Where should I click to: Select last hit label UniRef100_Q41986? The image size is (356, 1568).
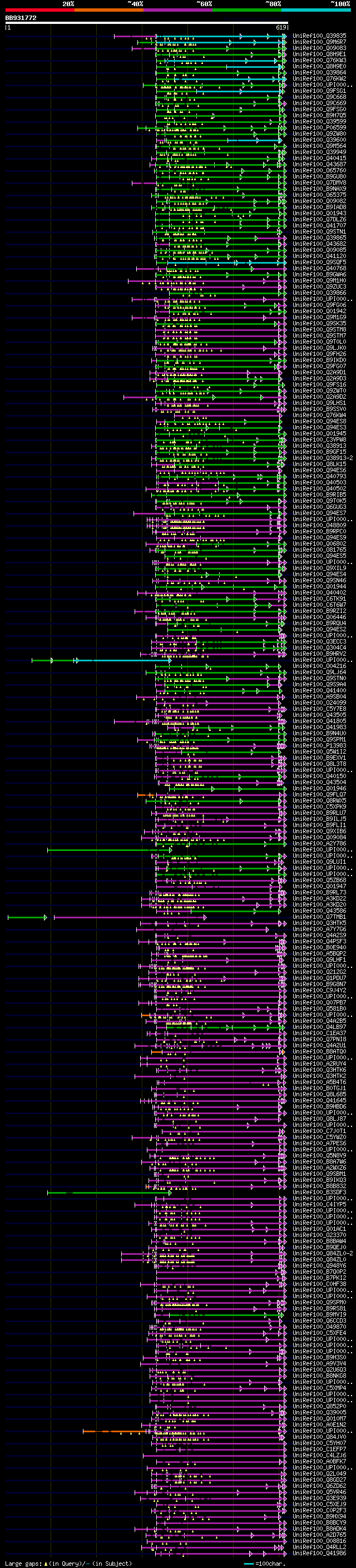[x=319, y=1553]
